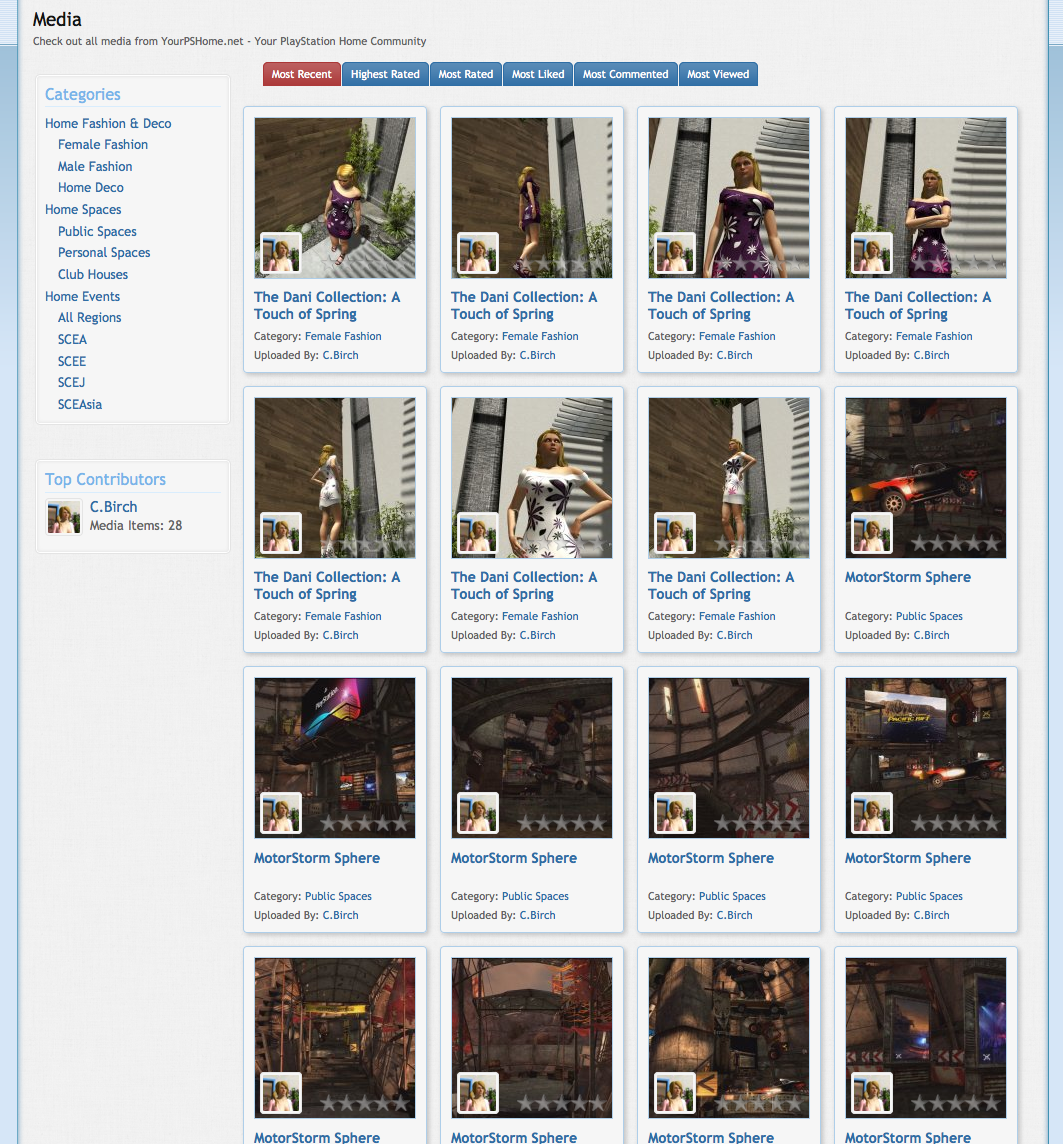This screenshot has width=1063, height=1144.
Task: Click uploader avatar on Pacific Rift billboard thumbnail
Action: 872,813
